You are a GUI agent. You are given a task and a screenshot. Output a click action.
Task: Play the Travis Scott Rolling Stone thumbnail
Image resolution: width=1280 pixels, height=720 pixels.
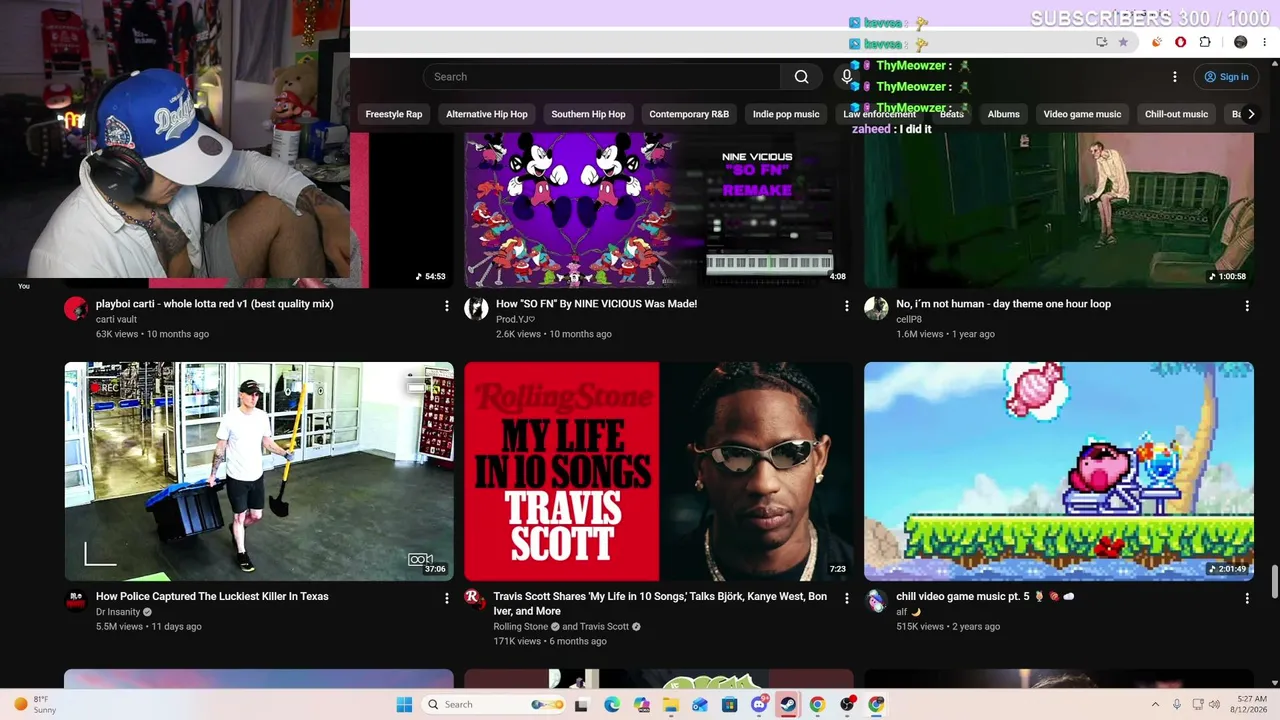coord(659,471)
